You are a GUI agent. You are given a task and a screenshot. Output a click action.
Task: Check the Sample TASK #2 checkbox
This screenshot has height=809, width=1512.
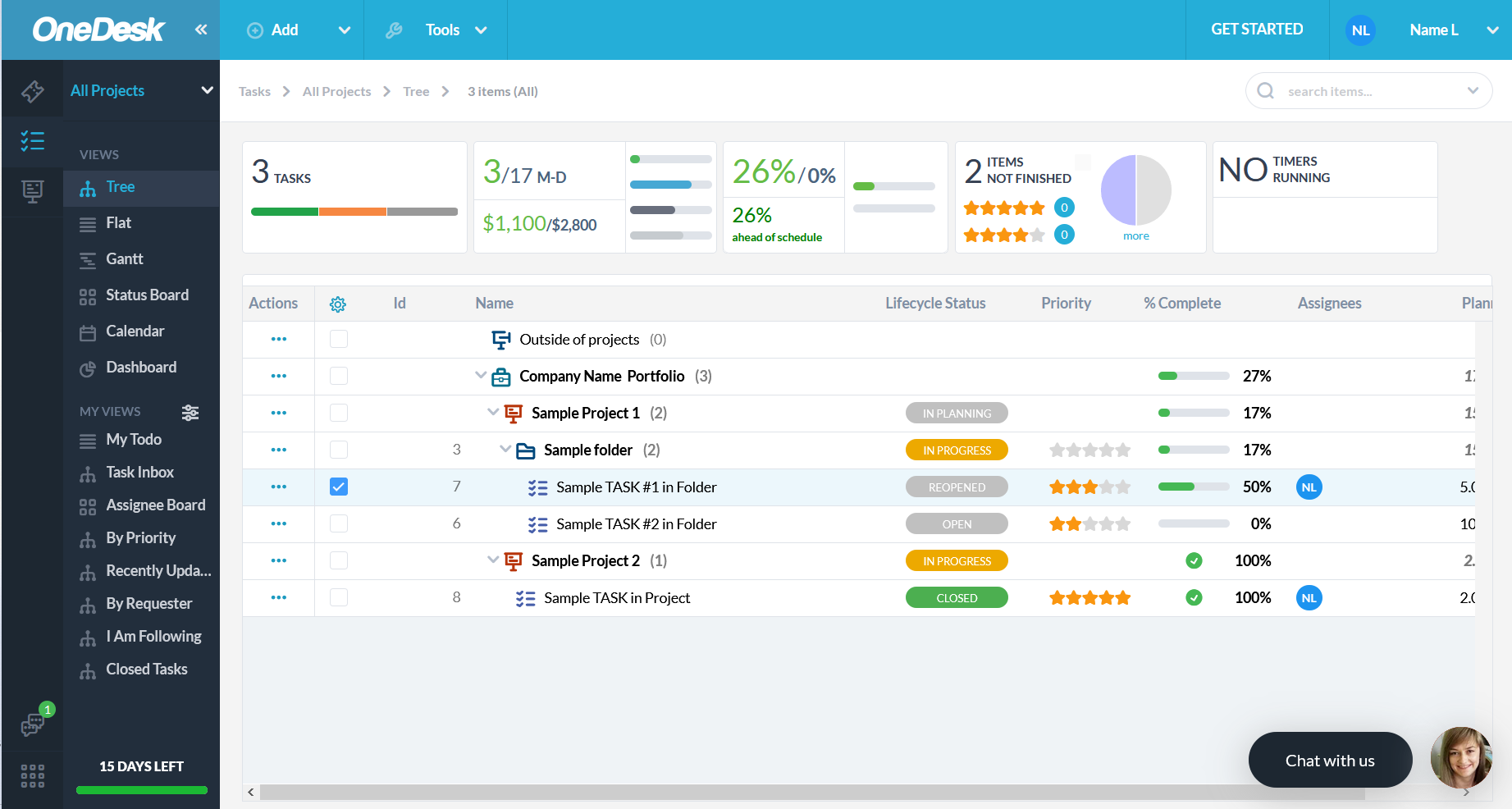(x=339, y=523)
